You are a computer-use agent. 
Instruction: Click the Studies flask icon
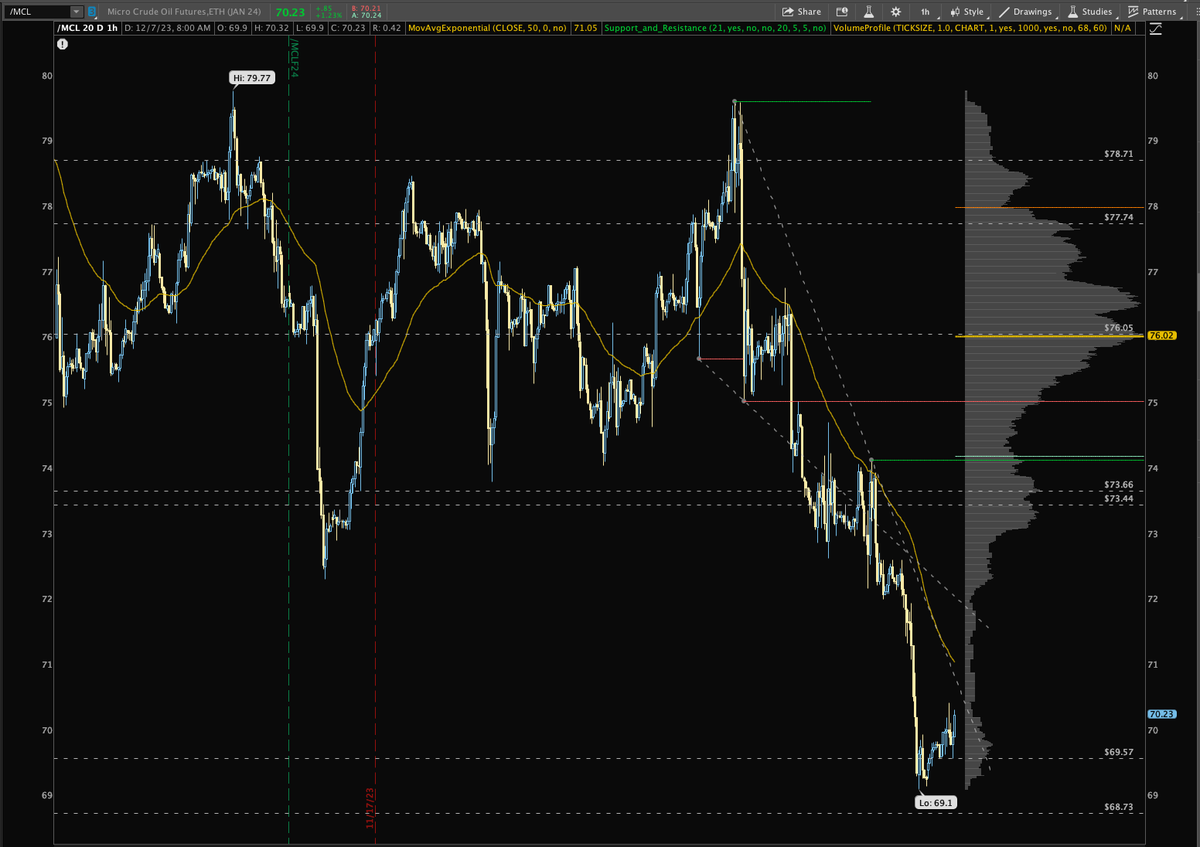(1072, 11)
